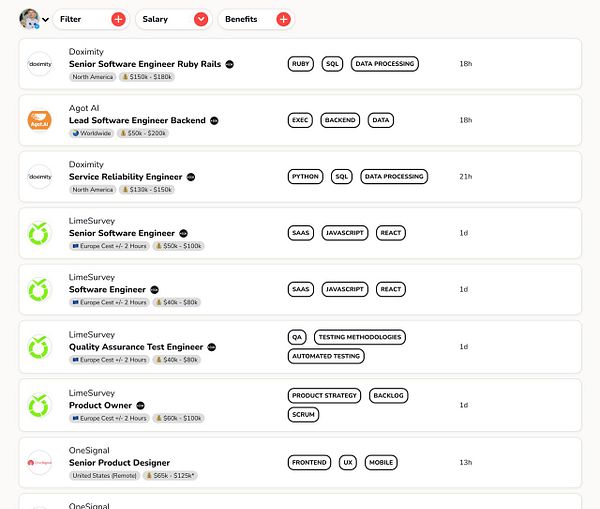Filter by TESTING METHODOLOGIES tag
The image size is (600, 509).
click(x=360, y=337)
